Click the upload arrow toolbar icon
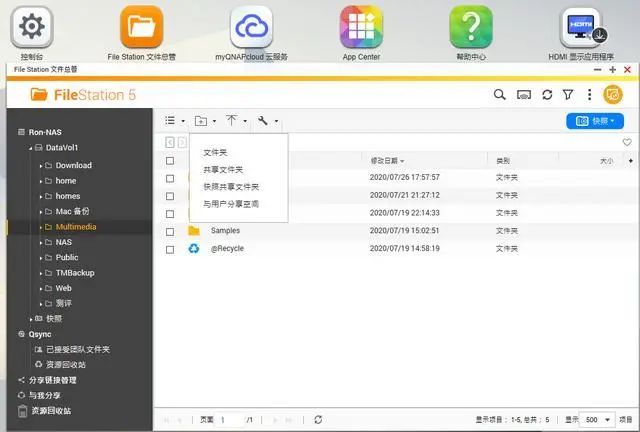The width and height of the screenshot is (640, 432). (231, 120)
